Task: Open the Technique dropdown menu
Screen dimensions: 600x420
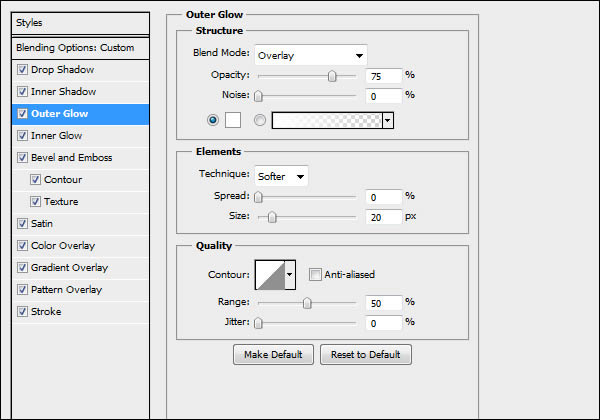Action: click(281, 176)
